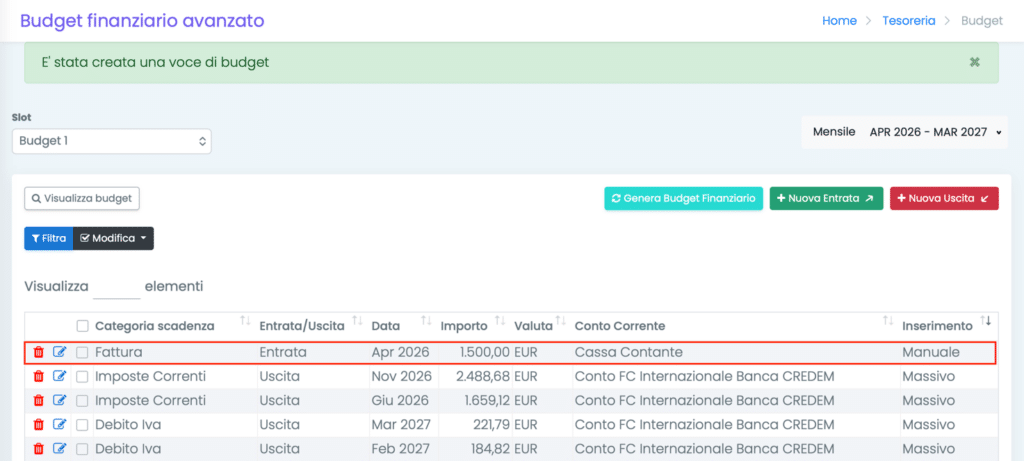This screenshot has width=1024, height=461.
Task: Sort by Inserimento column arrows
Action: pos(987,321)
